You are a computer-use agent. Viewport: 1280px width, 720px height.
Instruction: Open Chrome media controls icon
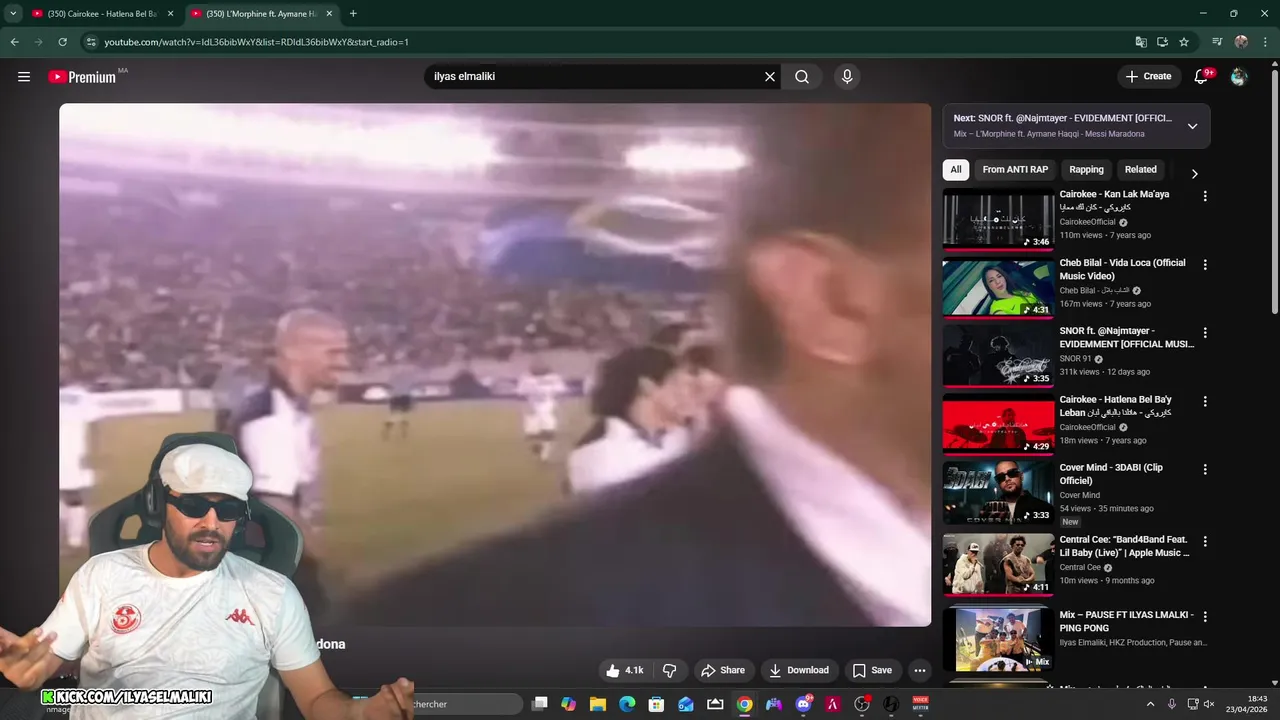point(1217,42)
